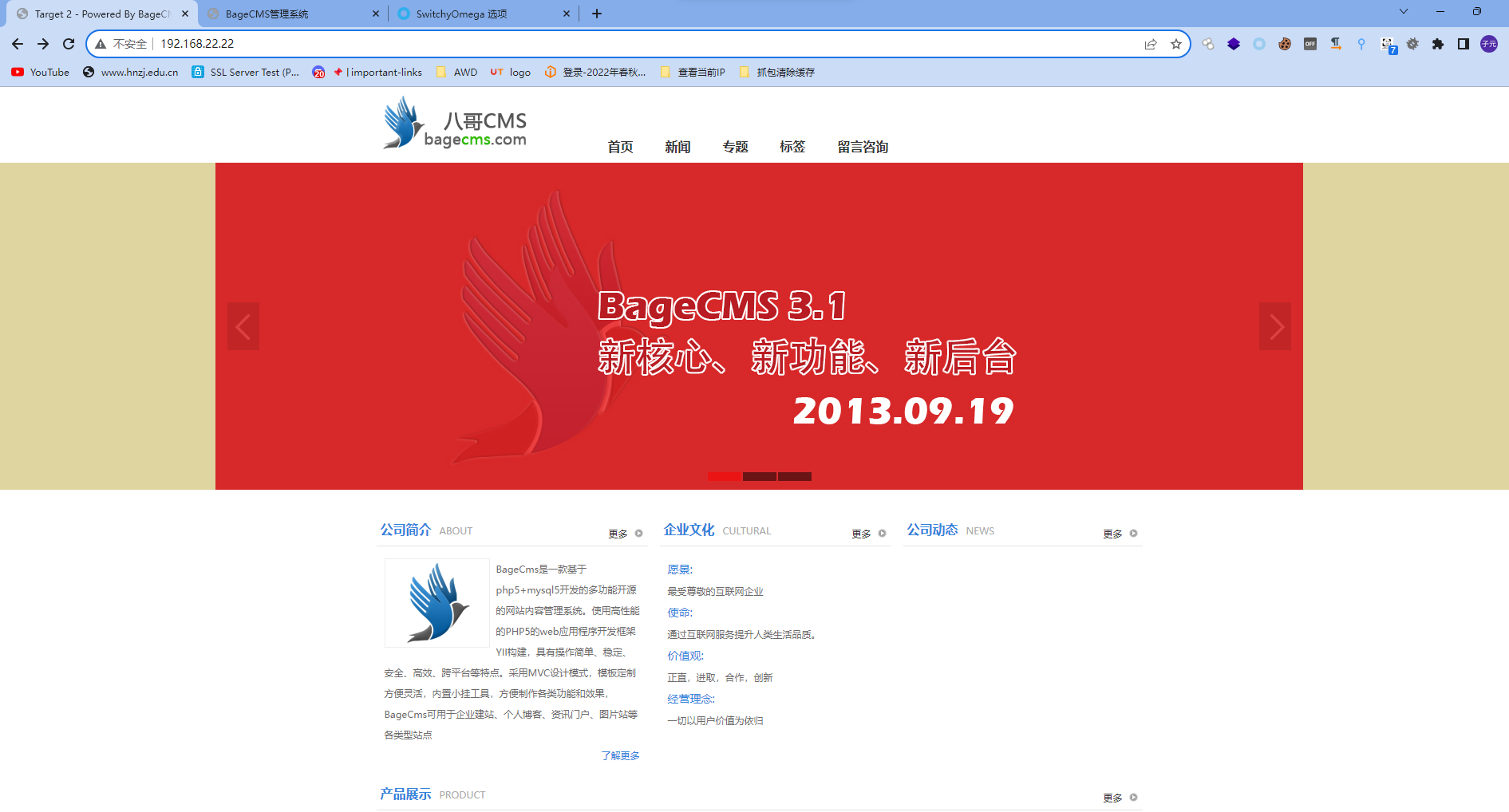Viewport: 1509px width, 812px height.
Task: Switch to BageCMS管理系统 tab
Action: coord(293,14)
